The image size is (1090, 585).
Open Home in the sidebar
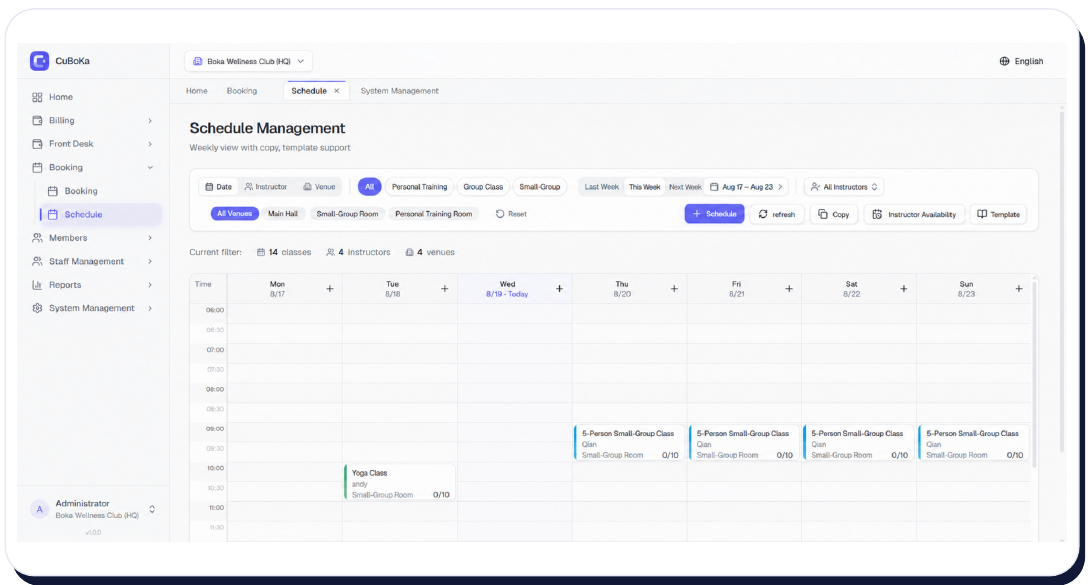click(60, 97)
